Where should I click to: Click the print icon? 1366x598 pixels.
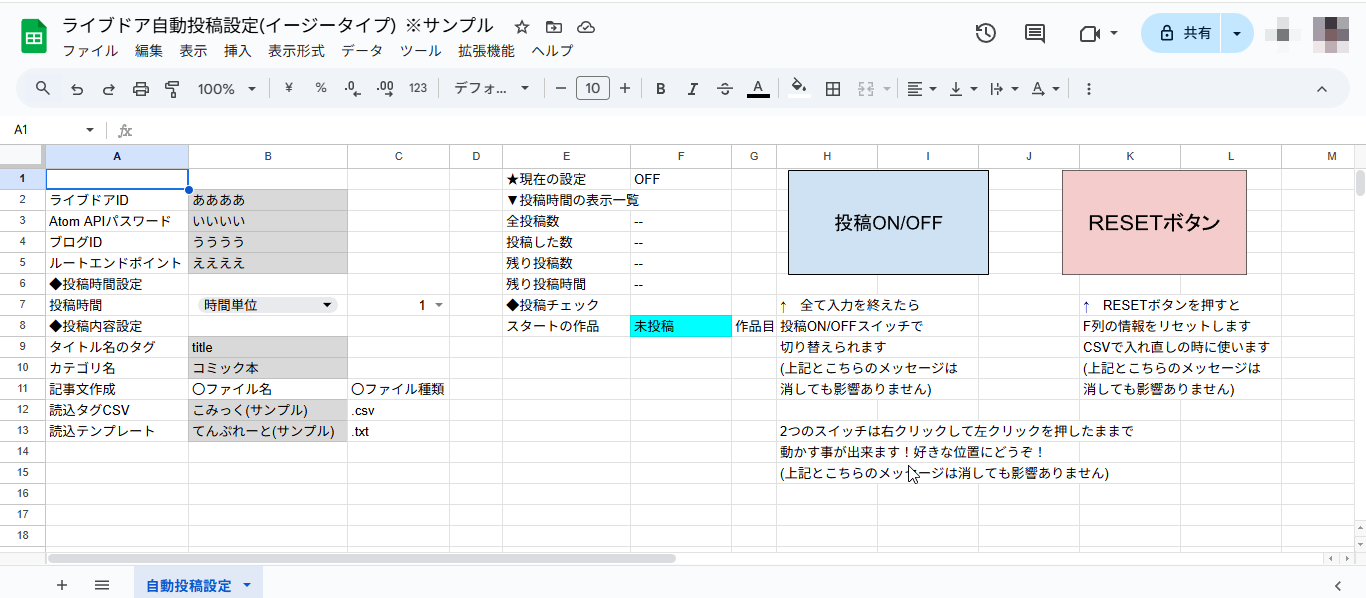pyautogui.click(x=140, y=89)
